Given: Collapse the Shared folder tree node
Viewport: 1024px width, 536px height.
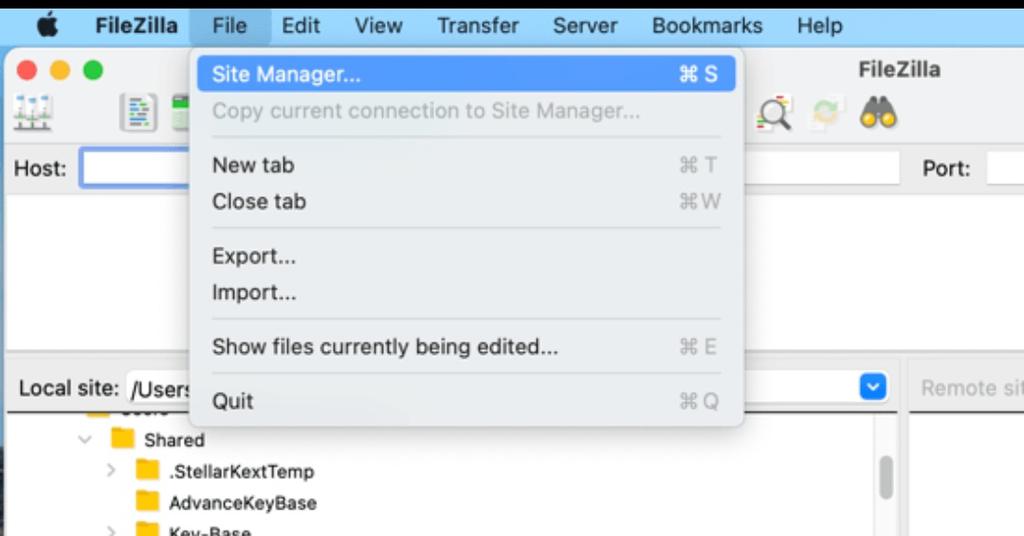Looking at the screenshot, I should [85, 440].
